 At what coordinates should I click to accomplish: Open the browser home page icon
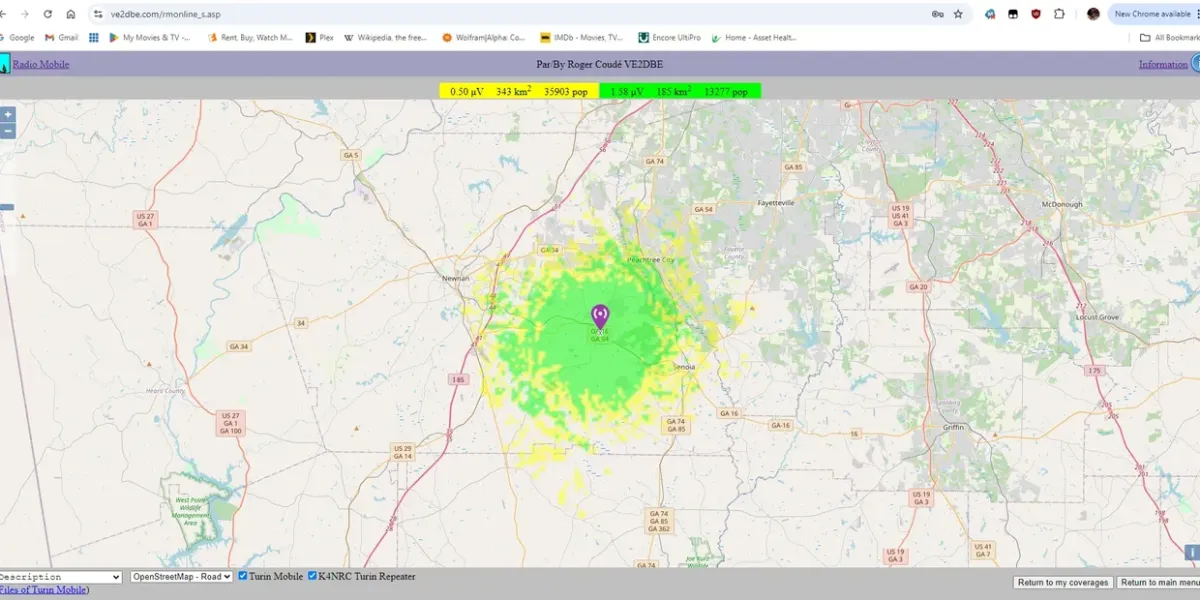(70, 14)
